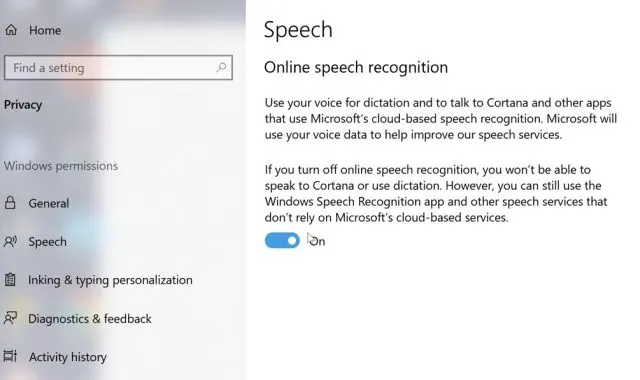
Task: Click the Online speech recognition heading
Action: click(356, 67)
